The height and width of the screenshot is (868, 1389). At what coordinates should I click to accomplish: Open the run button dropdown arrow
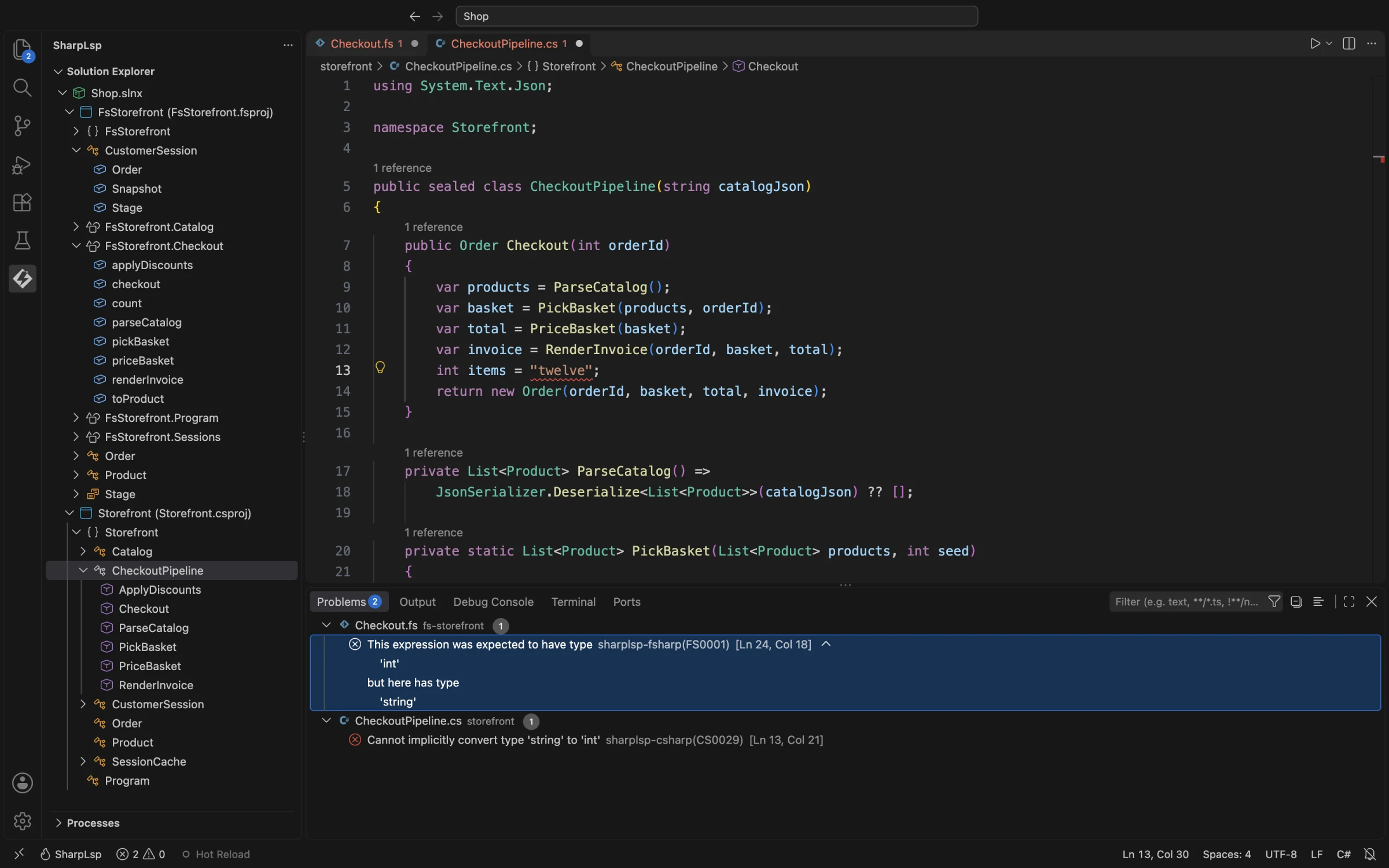1329,43
